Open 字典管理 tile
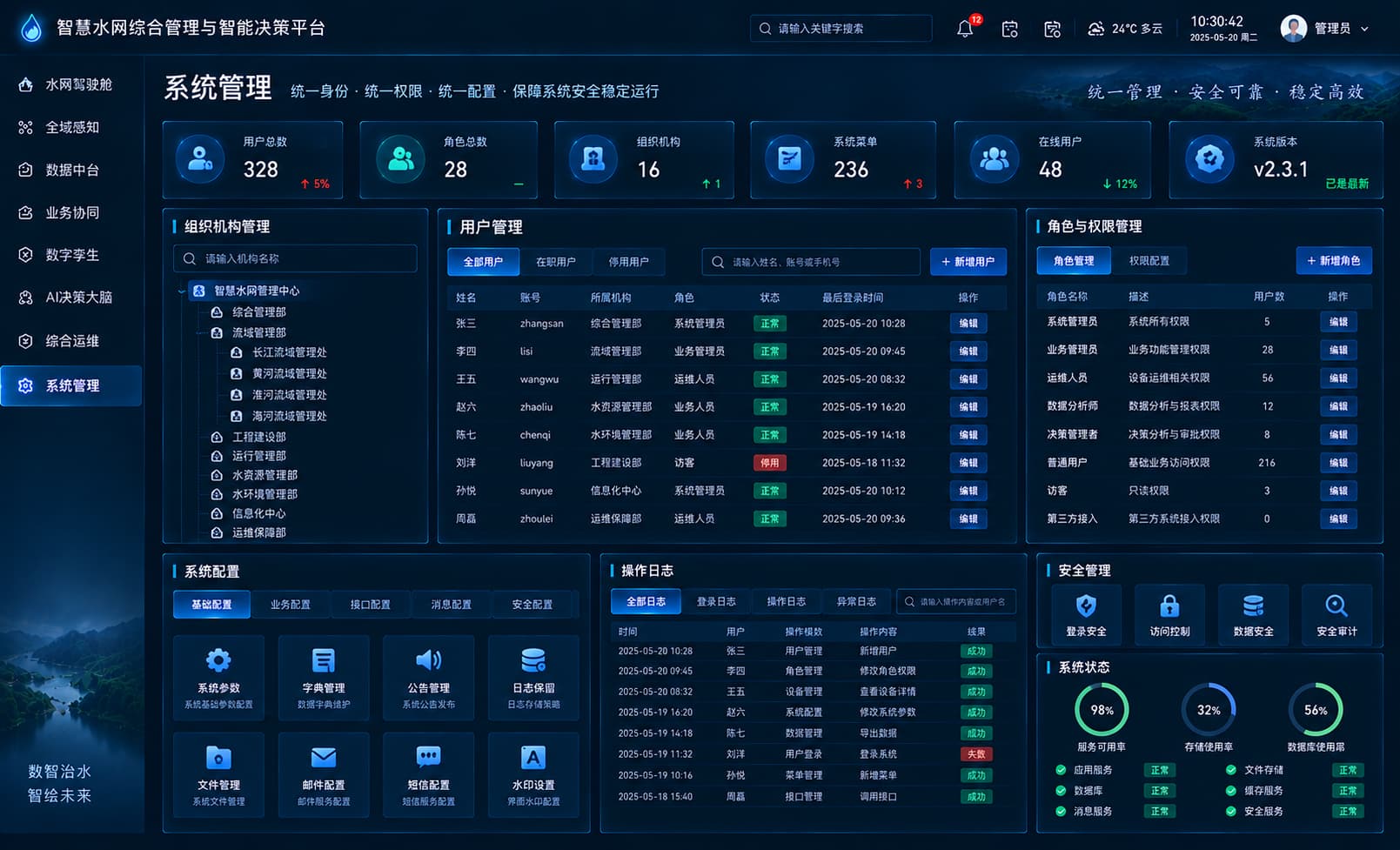Viewport: 1400px width, 850px height. (x=324, y=678)
